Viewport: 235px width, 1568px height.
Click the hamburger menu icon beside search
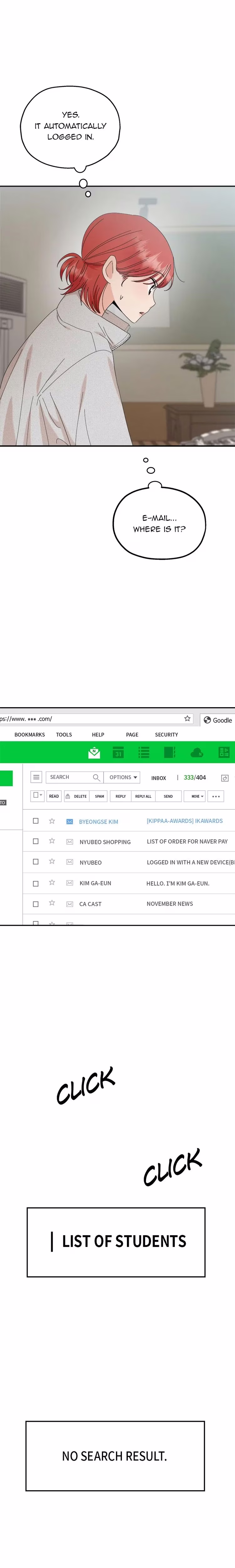[x=36, y=777]
